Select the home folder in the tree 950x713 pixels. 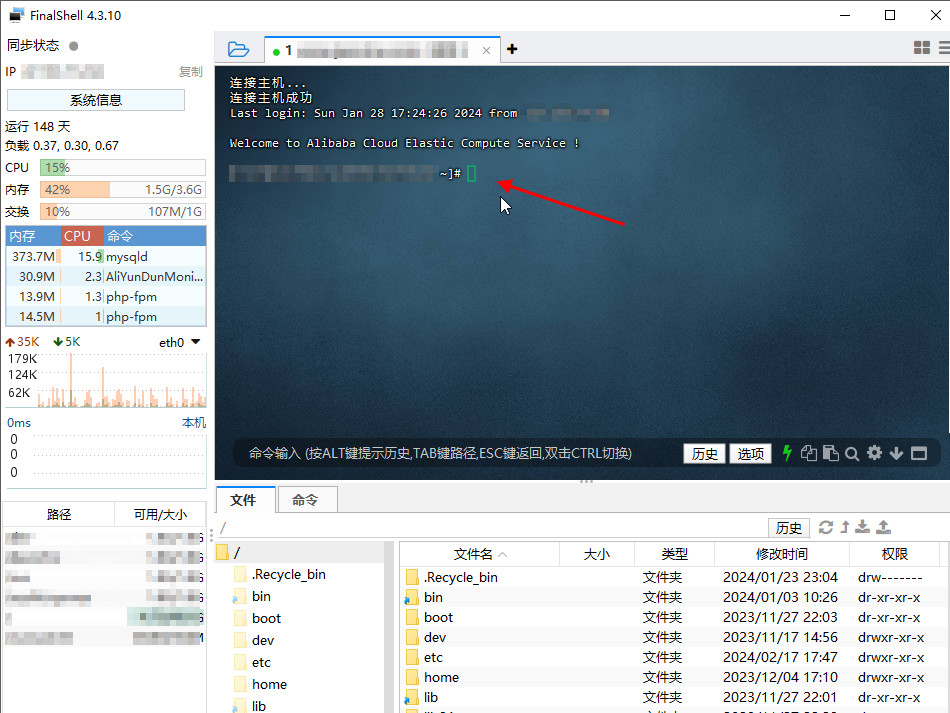coord(269,684)
